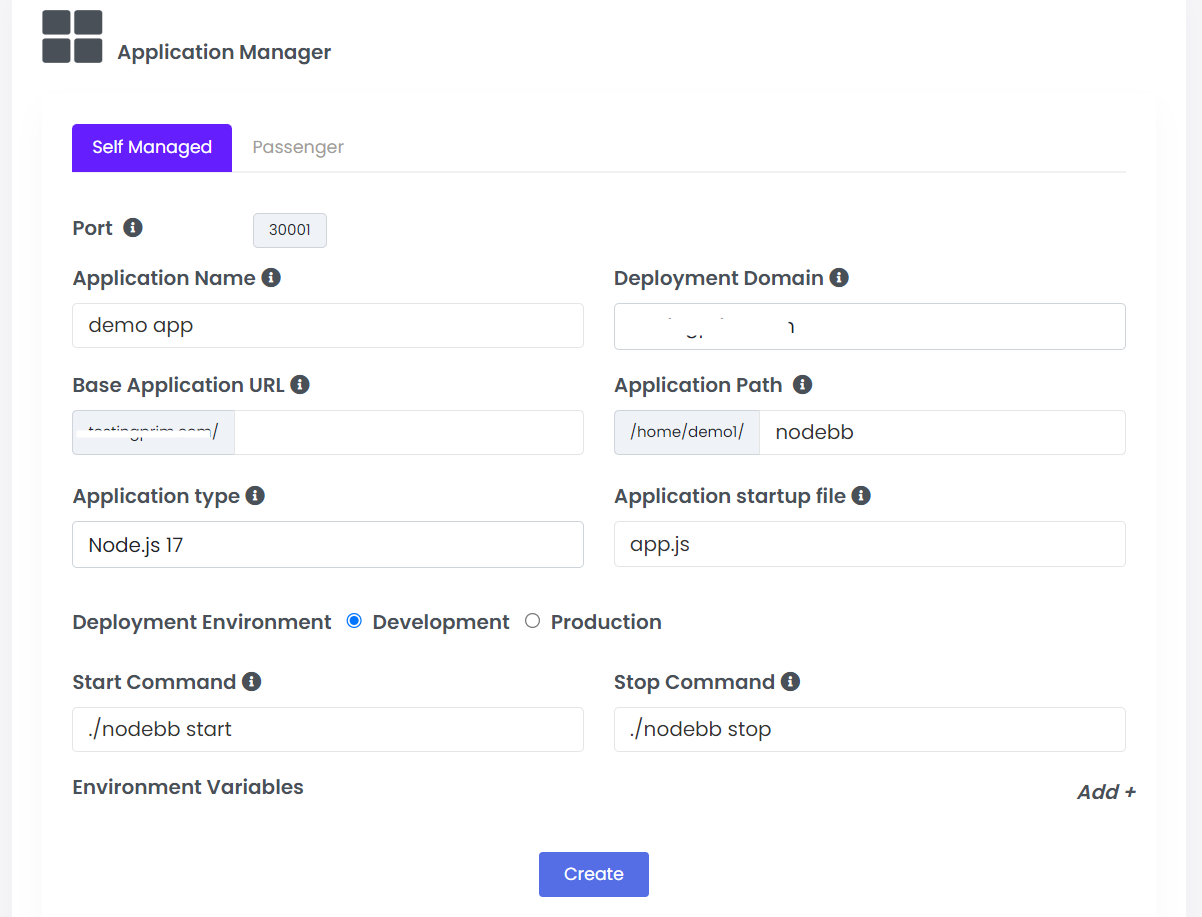Click the Start Command info icon

(252, 682)
